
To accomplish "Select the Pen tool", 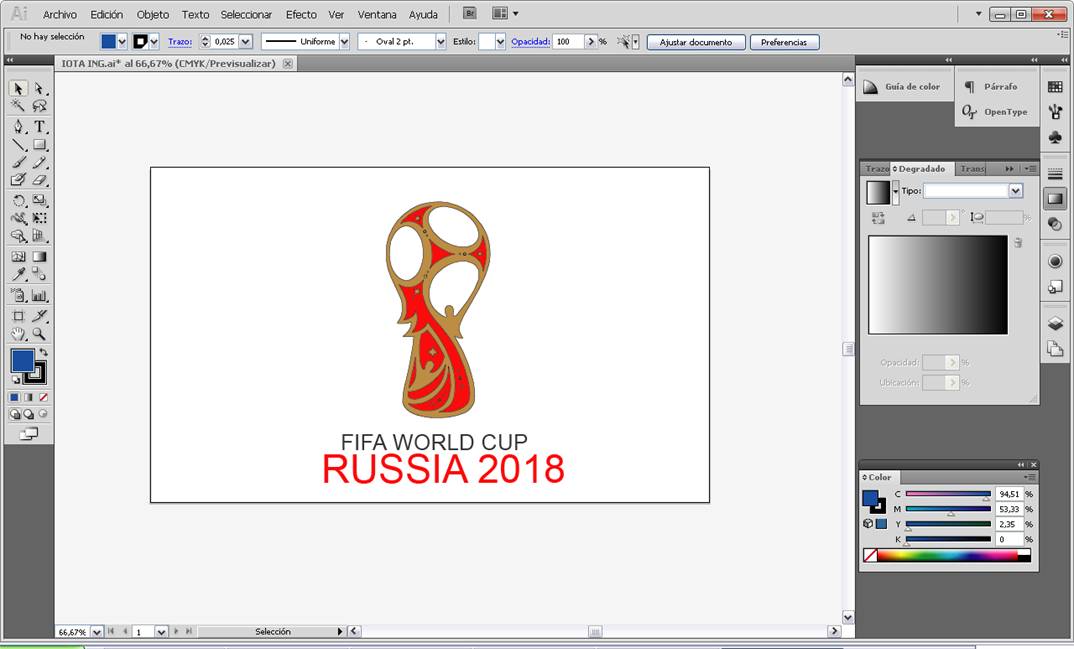I will pyautogui.click(x=18, y=127).
